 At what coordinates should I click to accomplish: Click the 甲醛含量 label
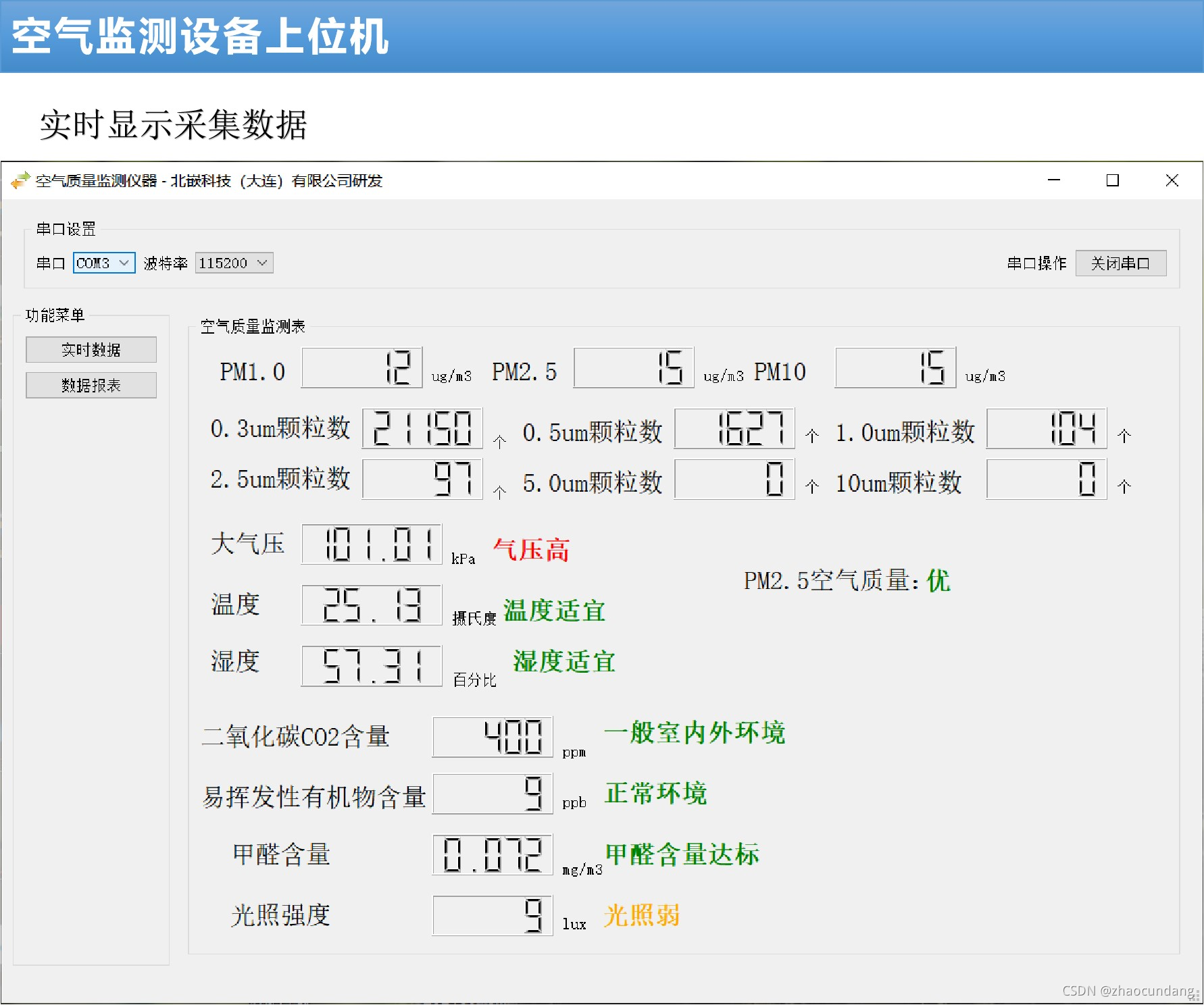[281, 855]
